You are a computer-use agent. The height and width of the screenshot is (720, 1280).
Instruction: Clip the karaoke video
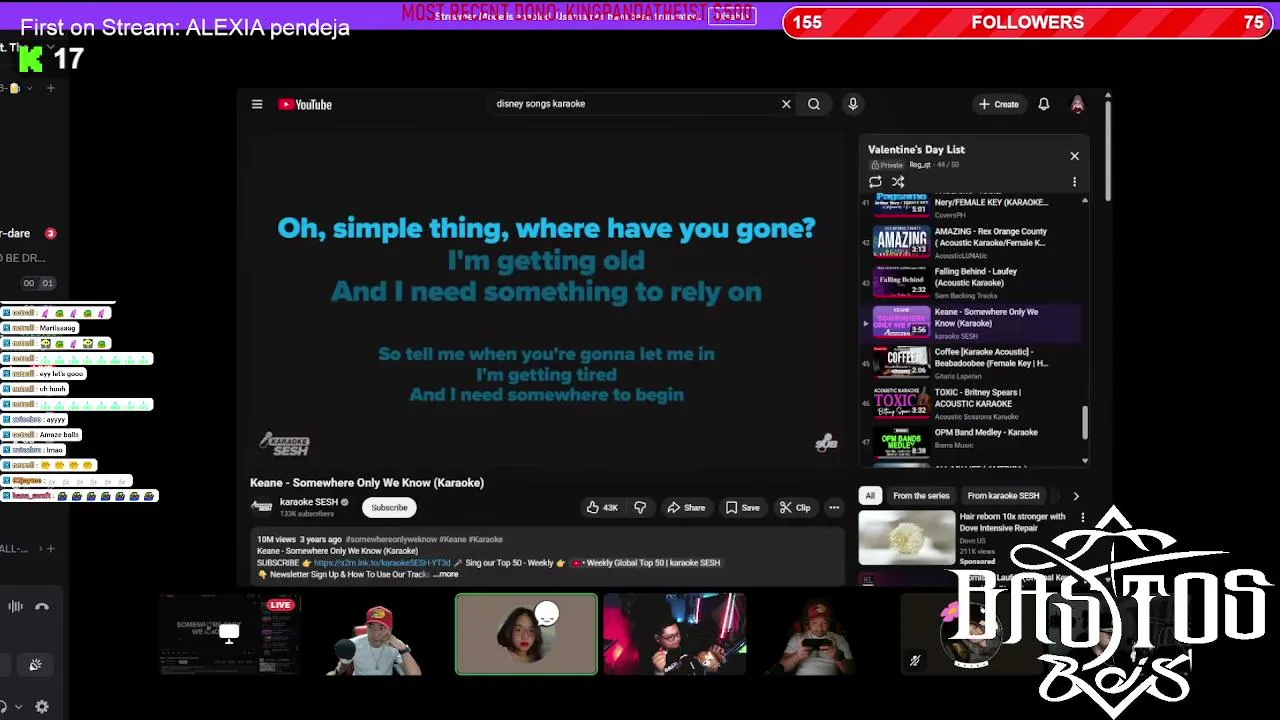[795, 507]
